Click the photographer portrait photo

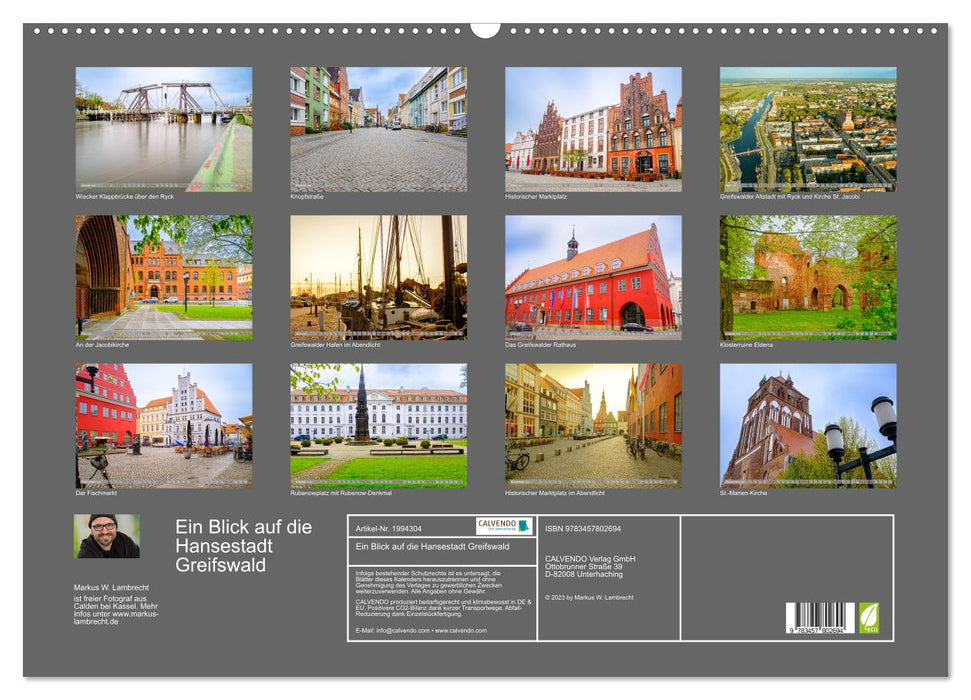(103, 535)
